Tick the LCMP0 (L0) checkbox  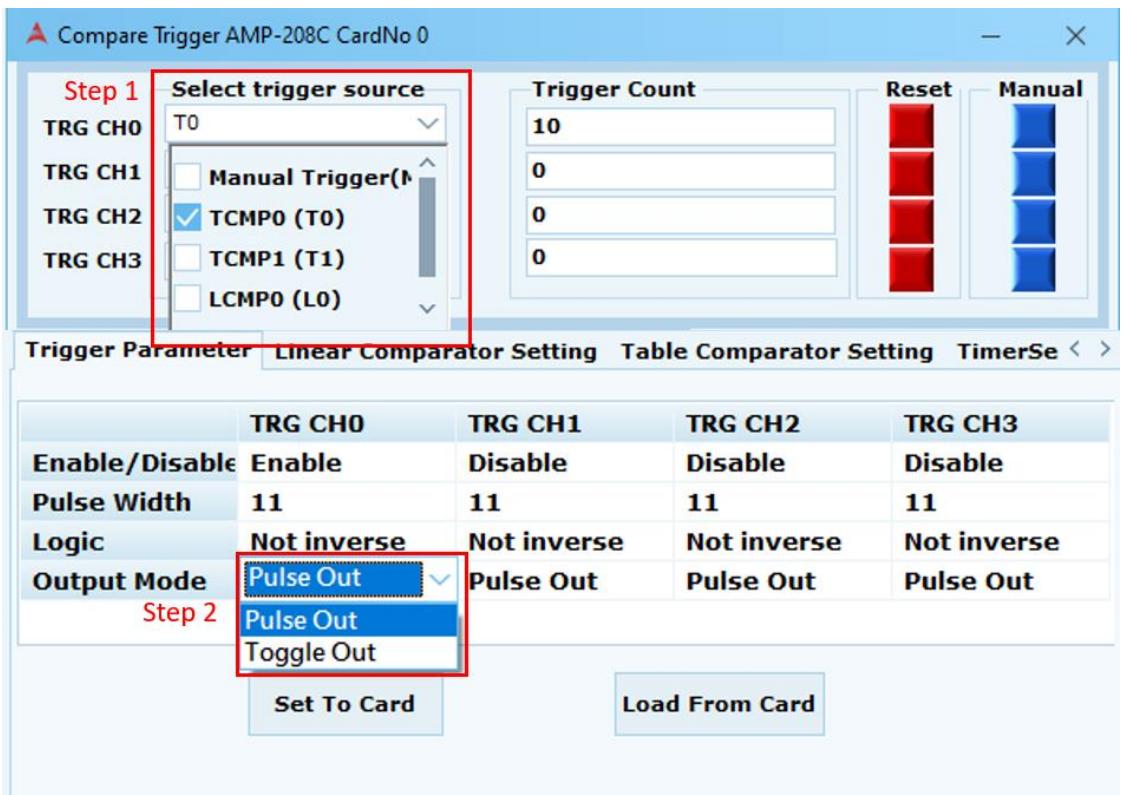[x=187, y=299]
